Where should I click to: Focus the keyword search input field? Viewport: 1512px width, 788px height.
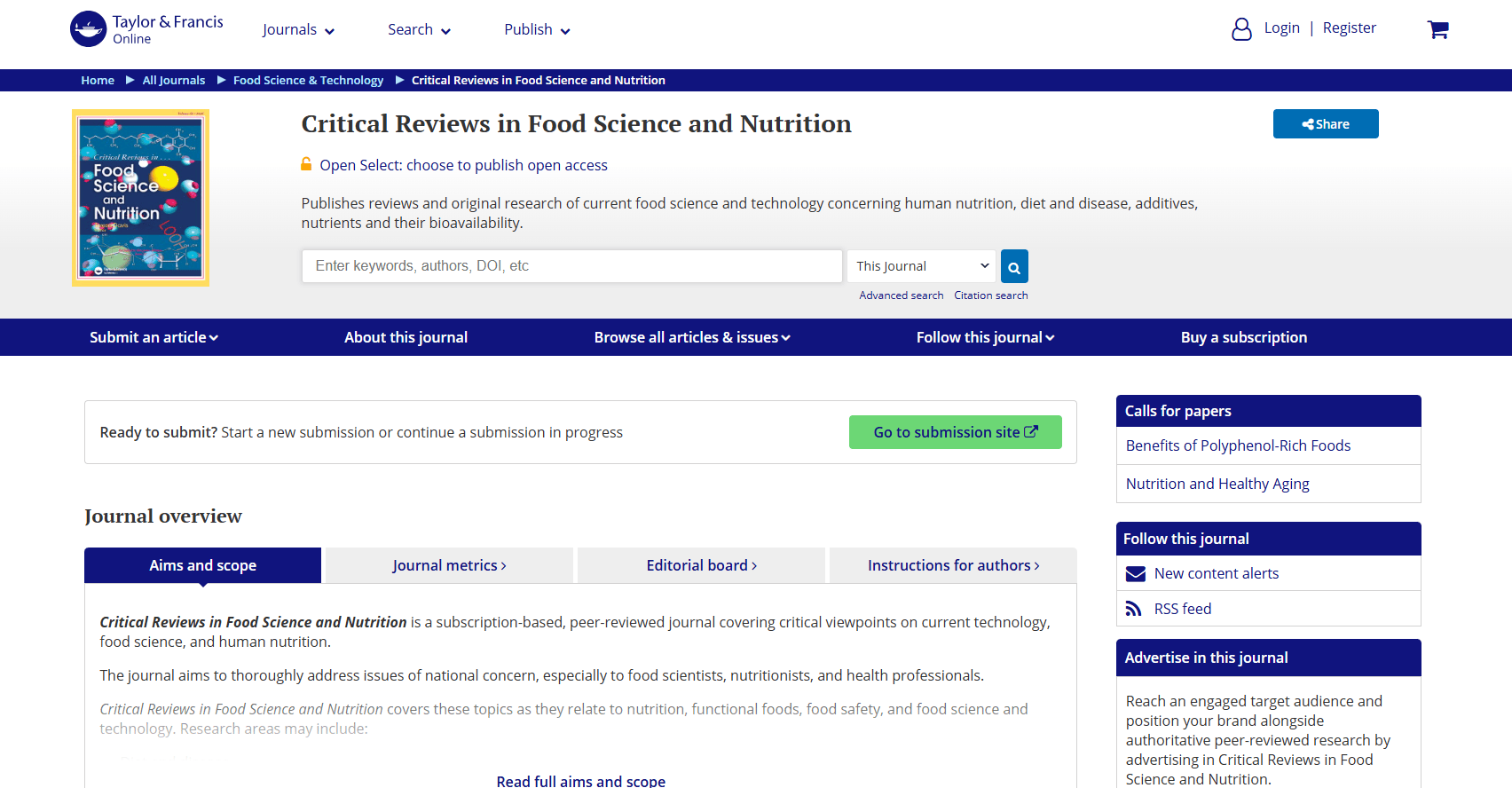click(572, 266)
